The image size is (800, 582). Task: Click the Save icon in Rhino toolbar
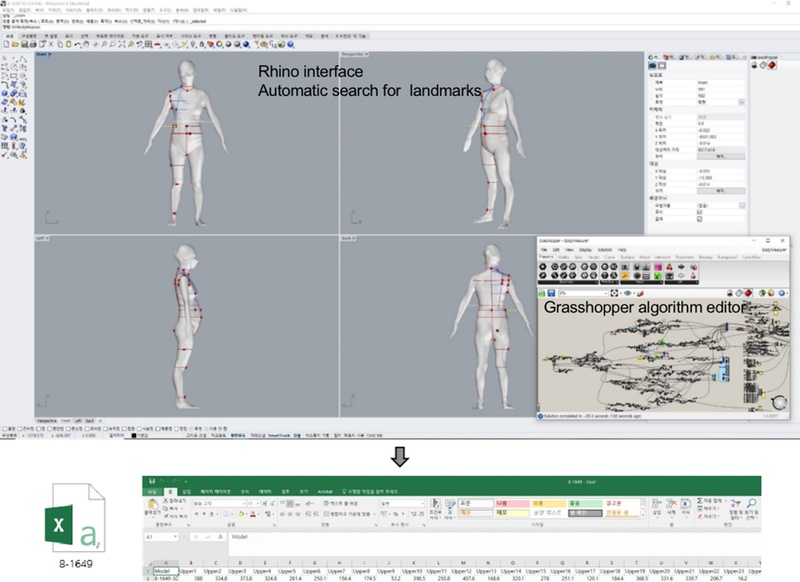click(x=23, y=44)
